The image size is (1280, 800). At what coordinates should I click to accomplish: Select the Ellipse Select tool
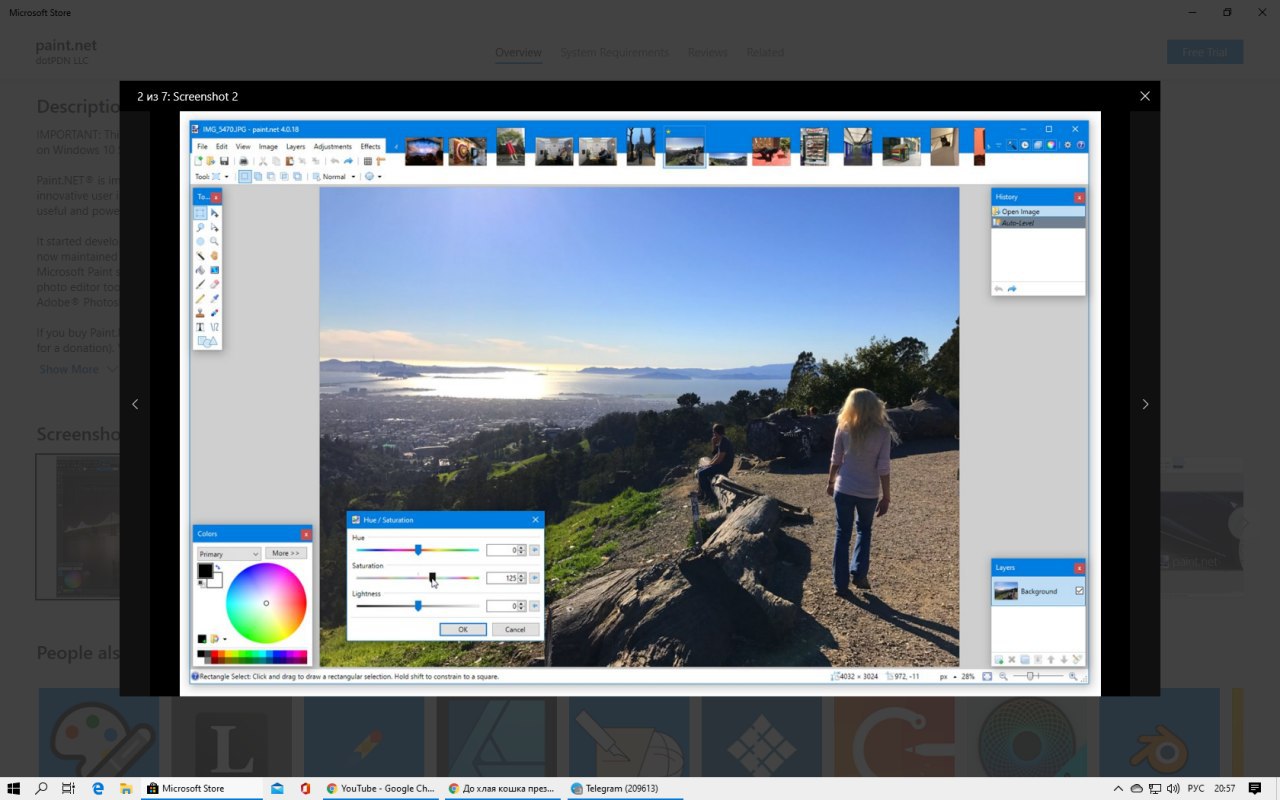200,241
